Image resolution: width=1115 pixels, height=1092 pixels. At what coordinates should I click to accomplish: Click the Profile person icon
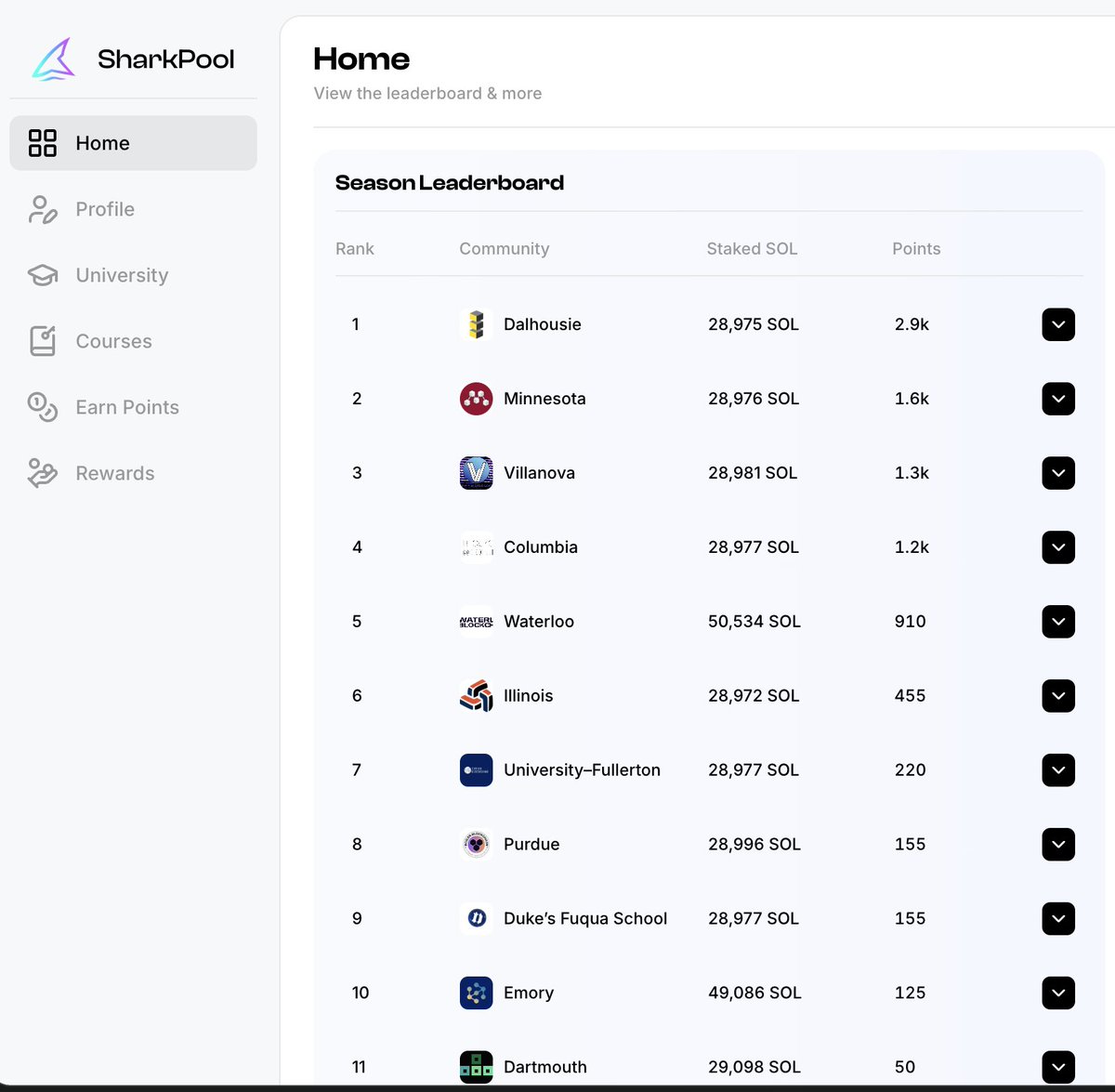[x=43, y=209]
